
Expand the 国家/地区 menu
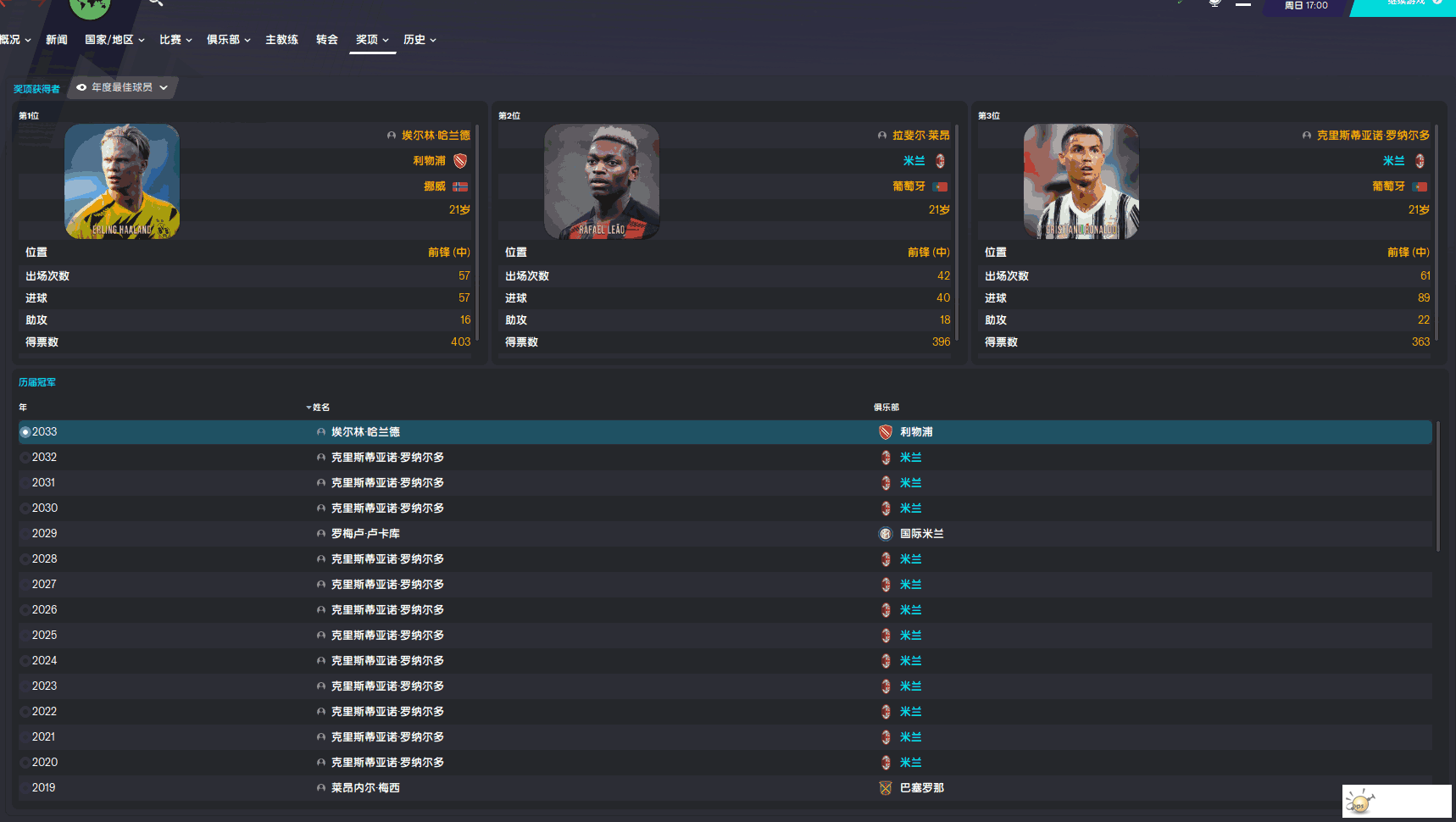click(114, 40)
